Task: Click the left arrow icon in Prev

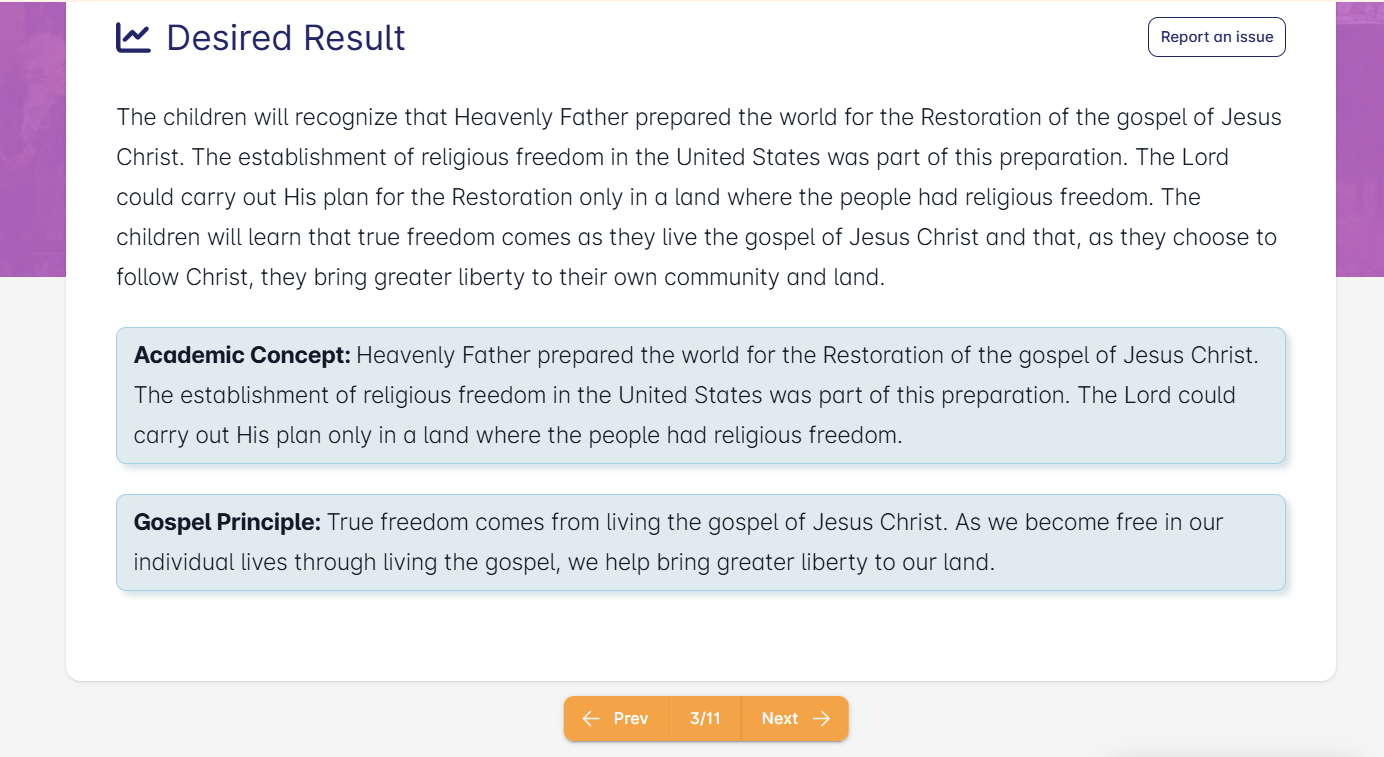Action: point(591,719)
